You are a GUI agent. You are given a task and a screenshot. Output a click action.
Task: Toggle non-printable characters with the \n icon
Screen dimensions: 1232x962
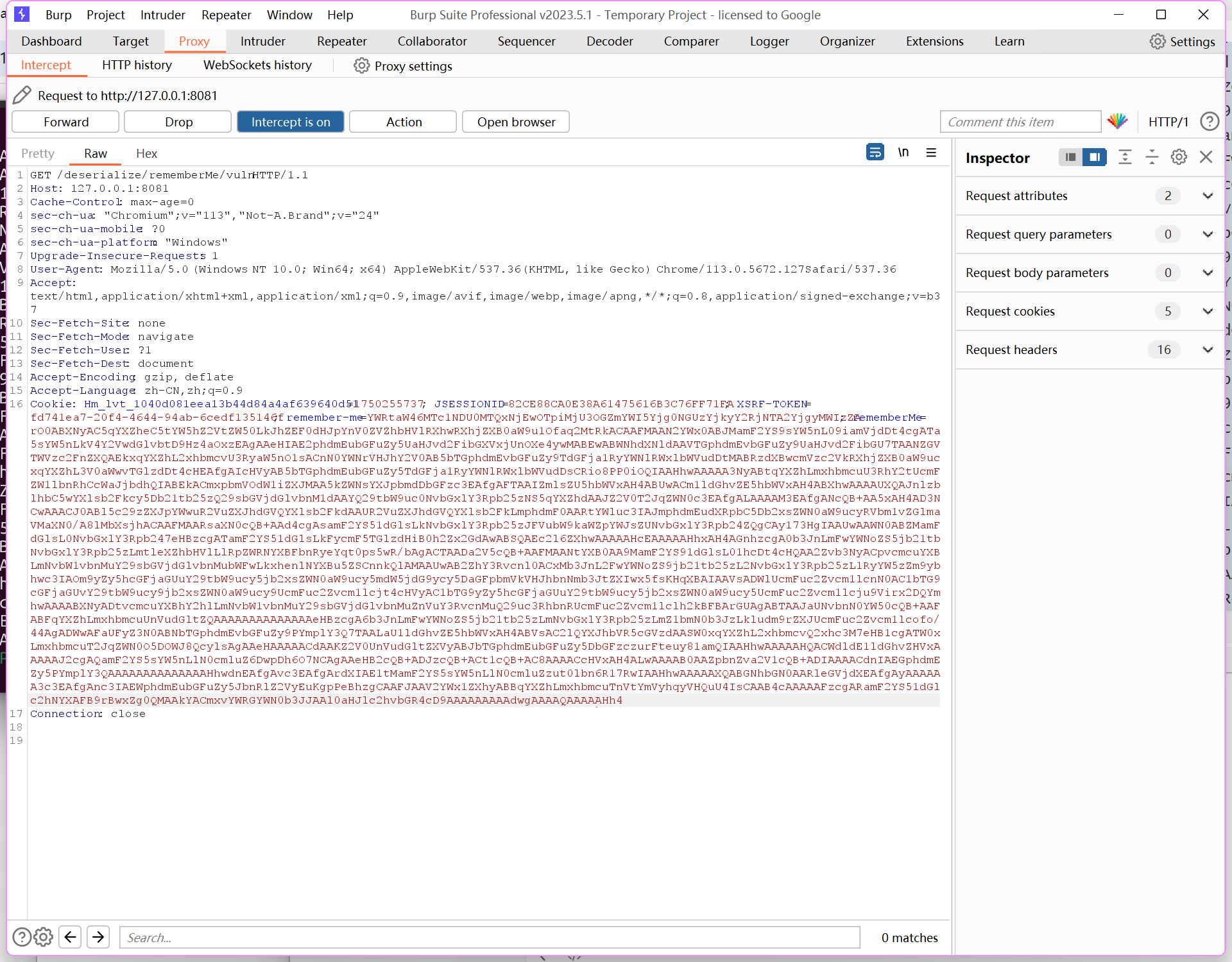(903, 153)
